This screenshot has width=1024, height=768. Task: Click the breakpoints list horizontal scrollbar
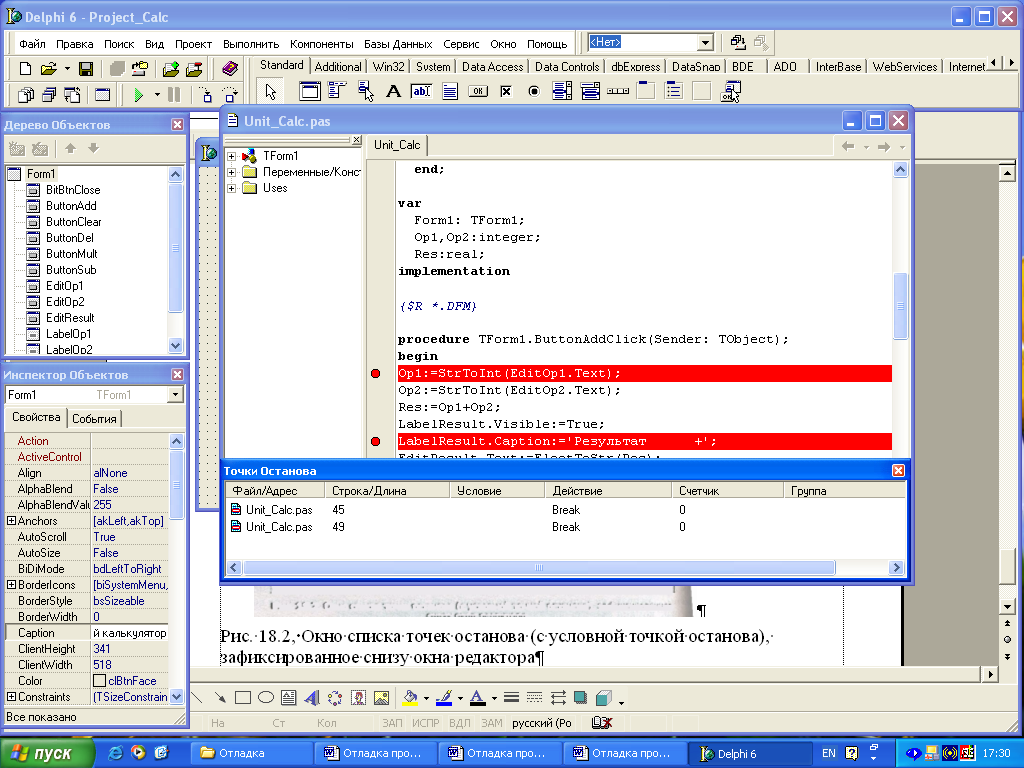click(539, 568)
